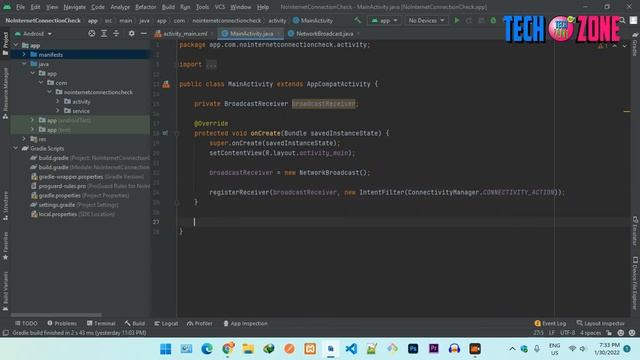
Task: Click the gutter icon beside the MainActivity class line
Action: [166, 84]
